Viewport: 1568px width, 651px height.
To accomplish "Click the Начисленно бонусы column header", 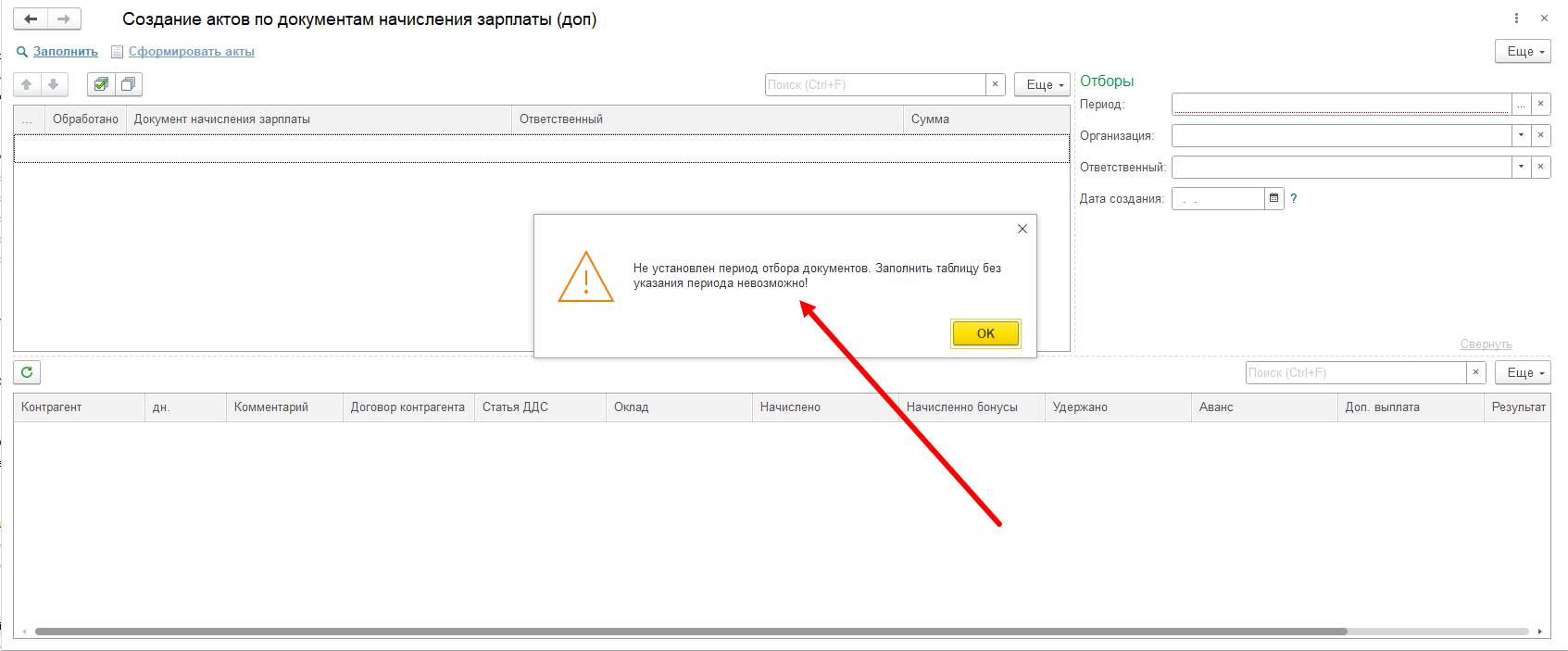I will coord(972,407).
